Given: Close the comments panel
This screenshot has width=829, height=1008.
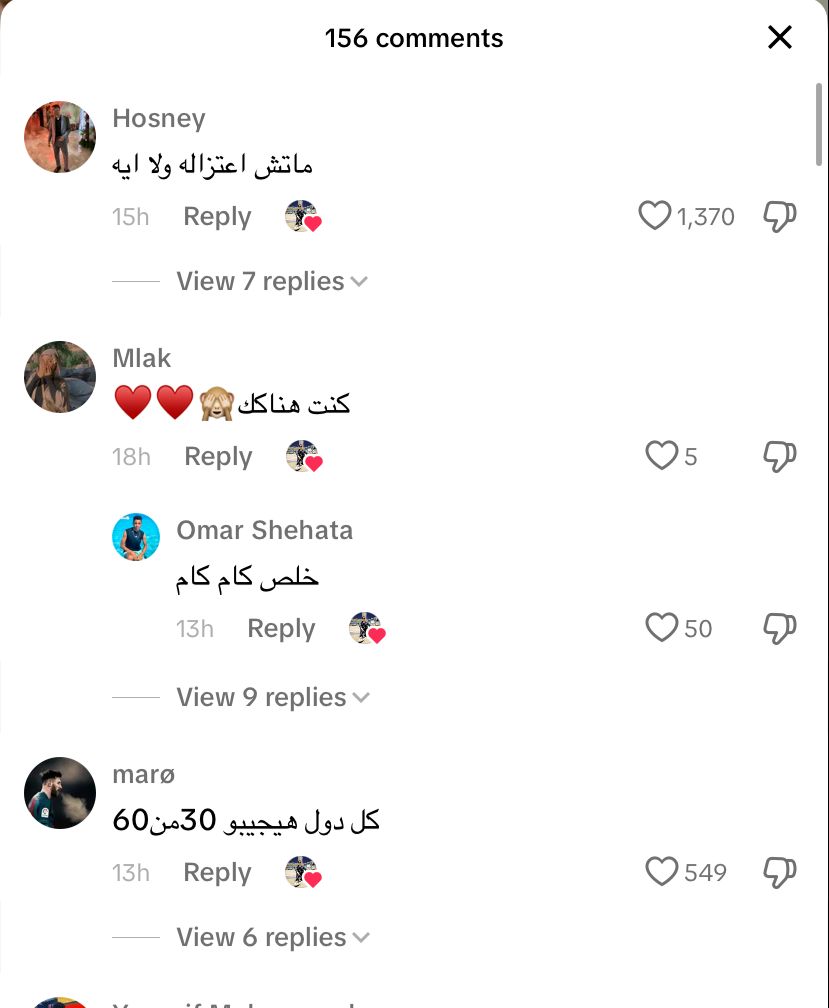Looking at the screenshot, I should (780, 37).
